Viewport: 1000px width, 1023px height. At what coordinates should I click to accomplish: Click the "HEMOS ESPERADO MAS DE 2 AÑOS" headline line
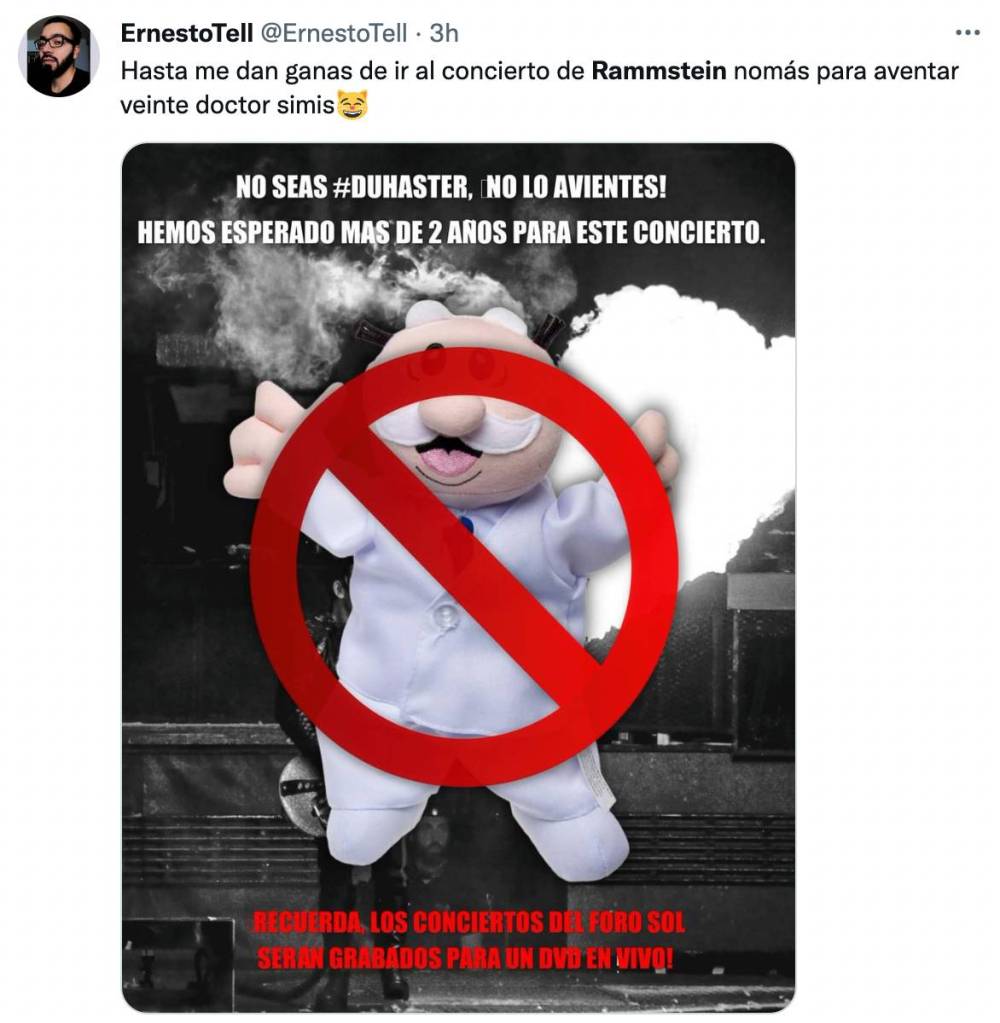pos(450,232)
